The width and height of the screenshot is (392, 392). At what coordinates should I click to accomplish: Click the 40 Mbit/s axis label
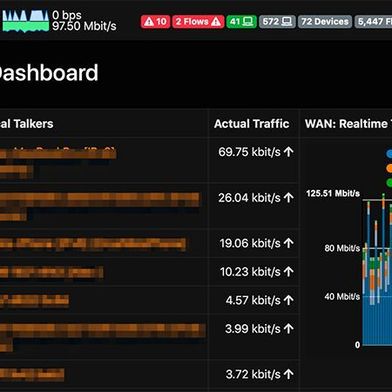(342, 297)
